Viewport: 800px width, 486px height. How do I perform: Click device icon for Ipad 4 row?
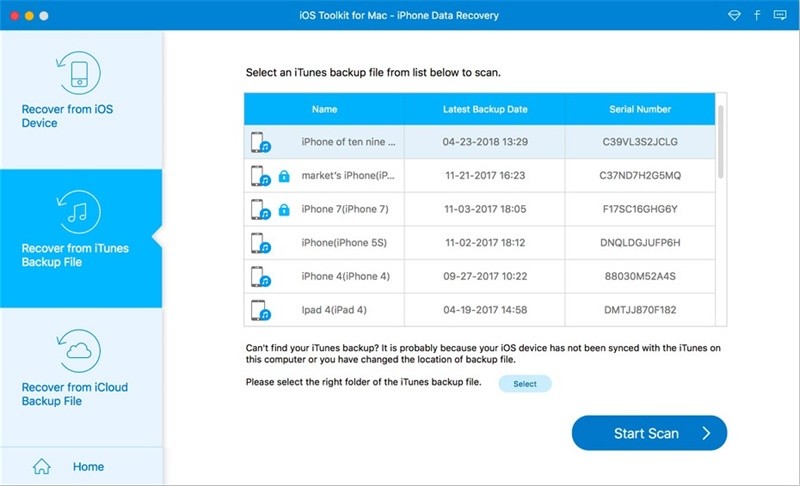click(x=260, y=310)
